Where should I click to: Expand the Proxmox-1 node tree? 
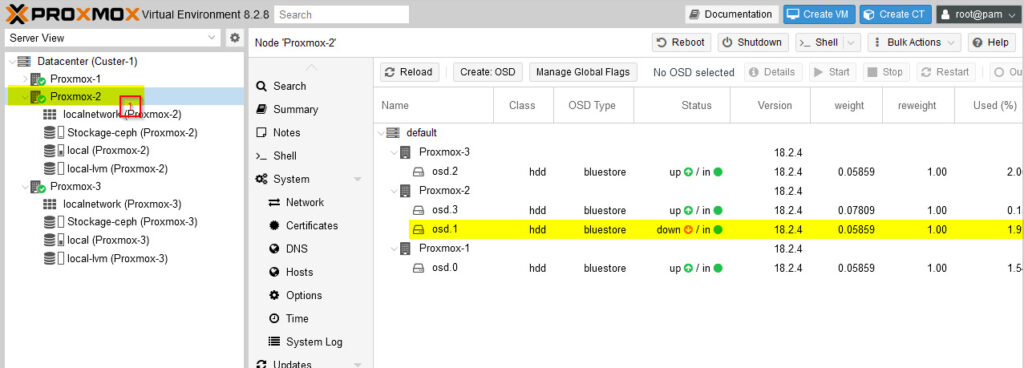(x=25, y=79)
